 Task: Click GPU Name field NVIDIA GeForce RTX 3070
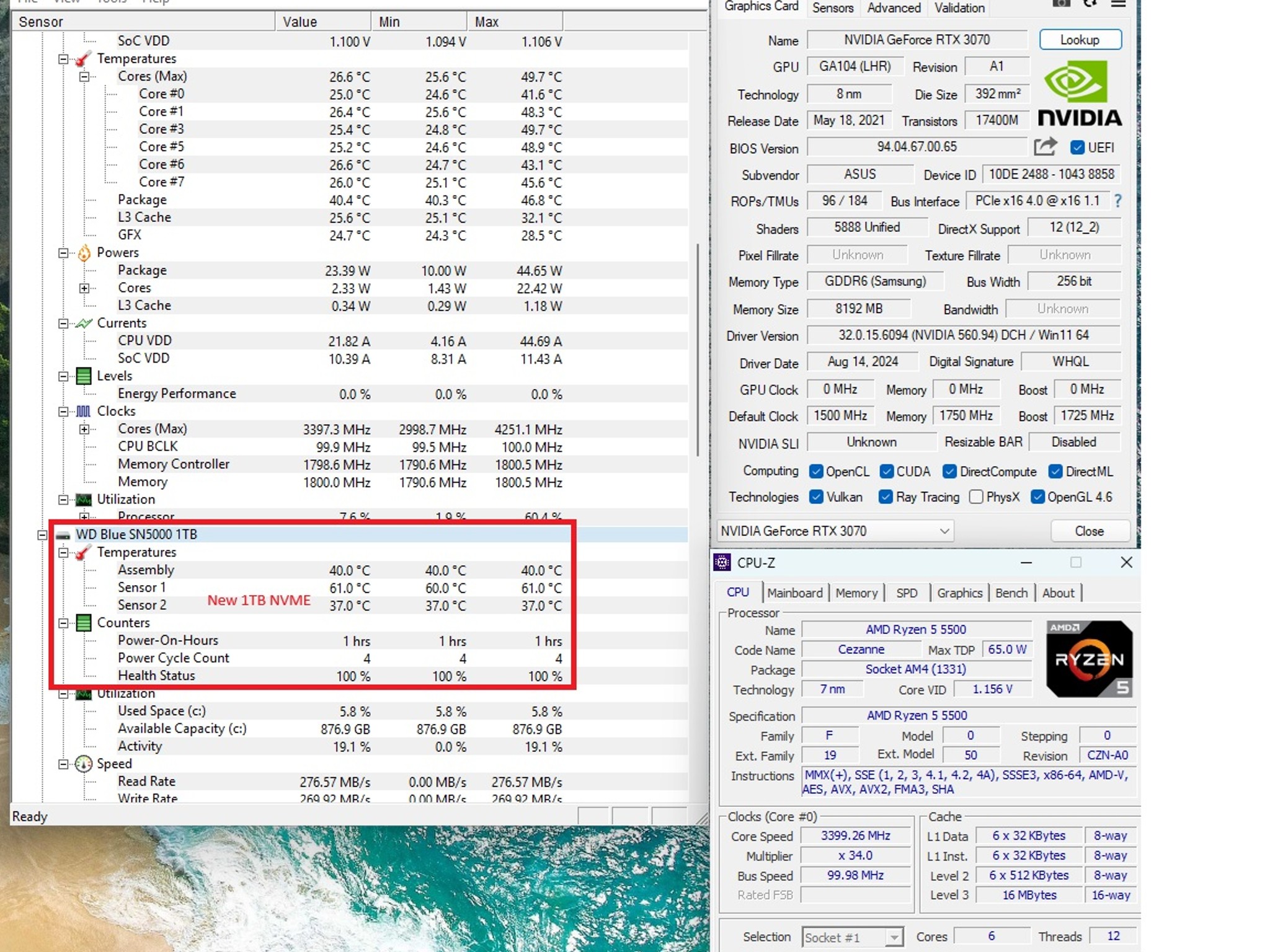[917, 40]
